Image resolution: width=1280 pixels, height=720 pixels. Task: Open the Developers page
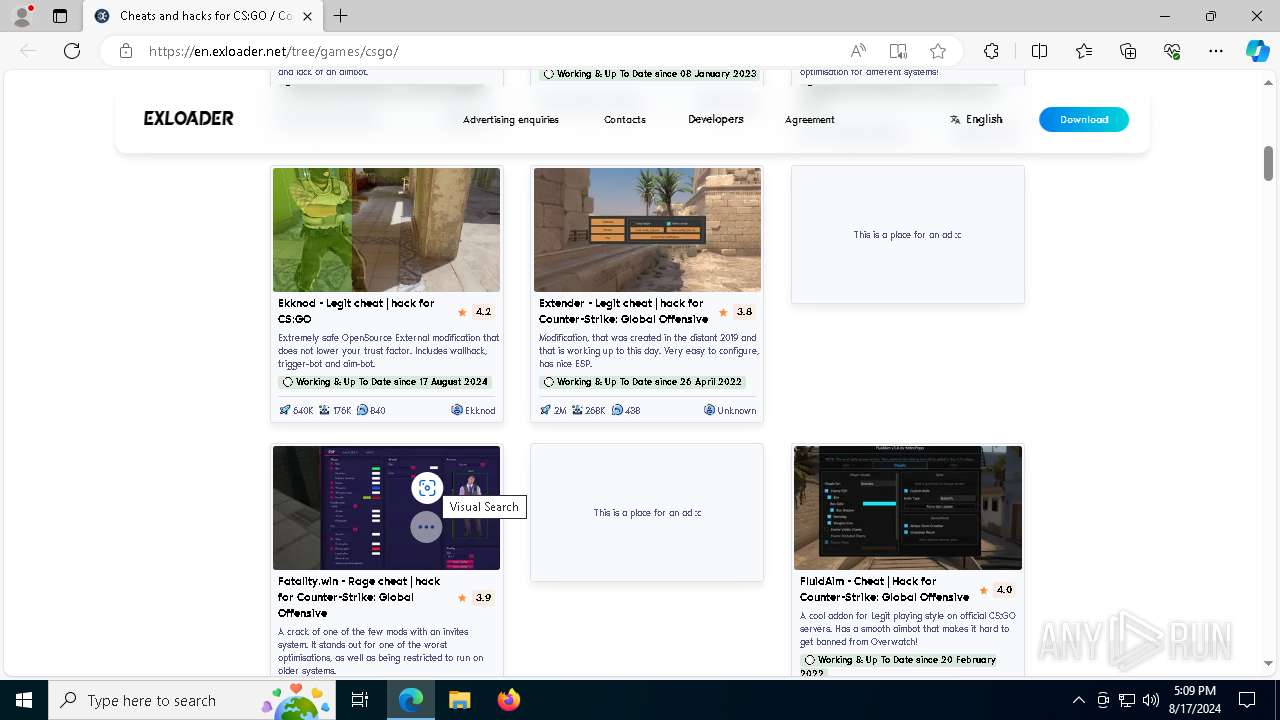(716, 119)
